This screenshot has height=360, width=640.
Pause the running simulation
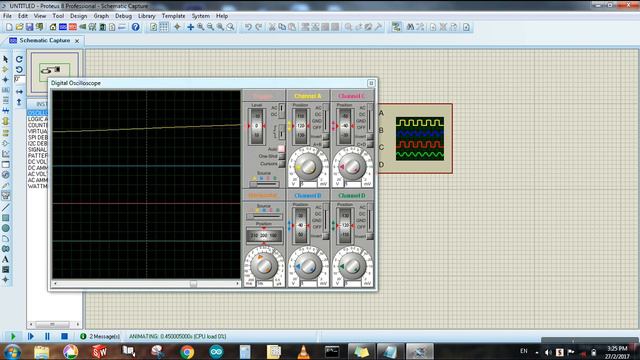pos(47,336)
